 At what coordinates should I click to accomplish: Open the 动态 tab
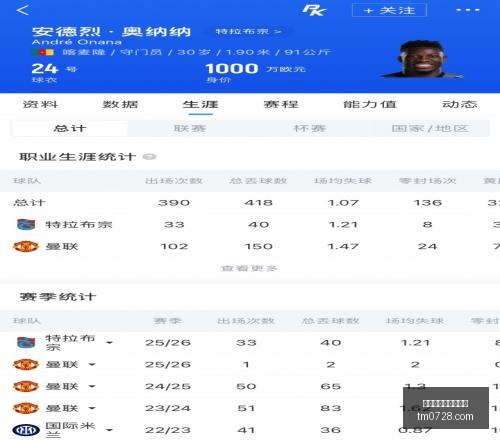[460, 104]
